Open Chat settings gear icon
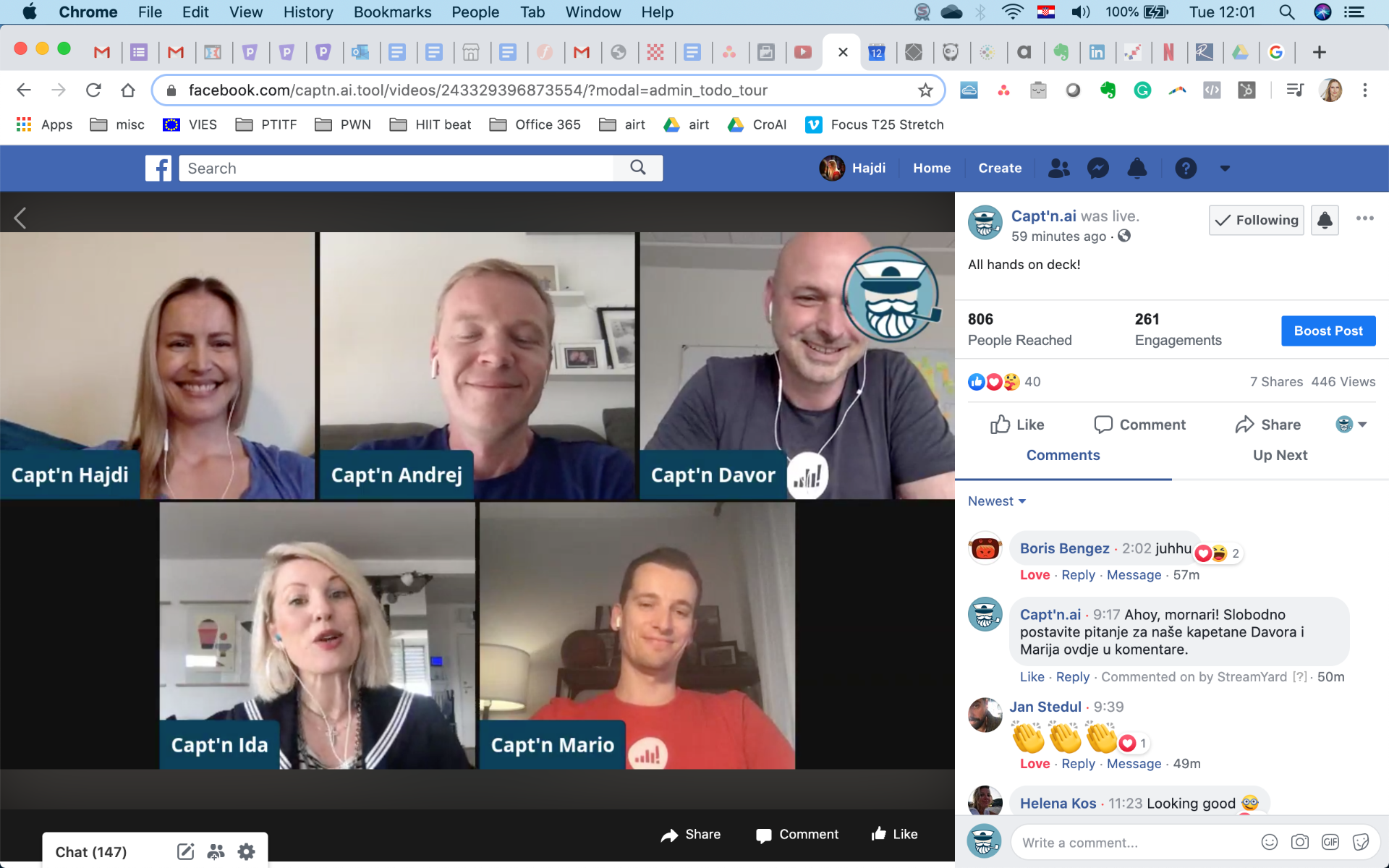The width and height of the screenshot is (1389, 868). pyautogui.click(x=246, y=851)
